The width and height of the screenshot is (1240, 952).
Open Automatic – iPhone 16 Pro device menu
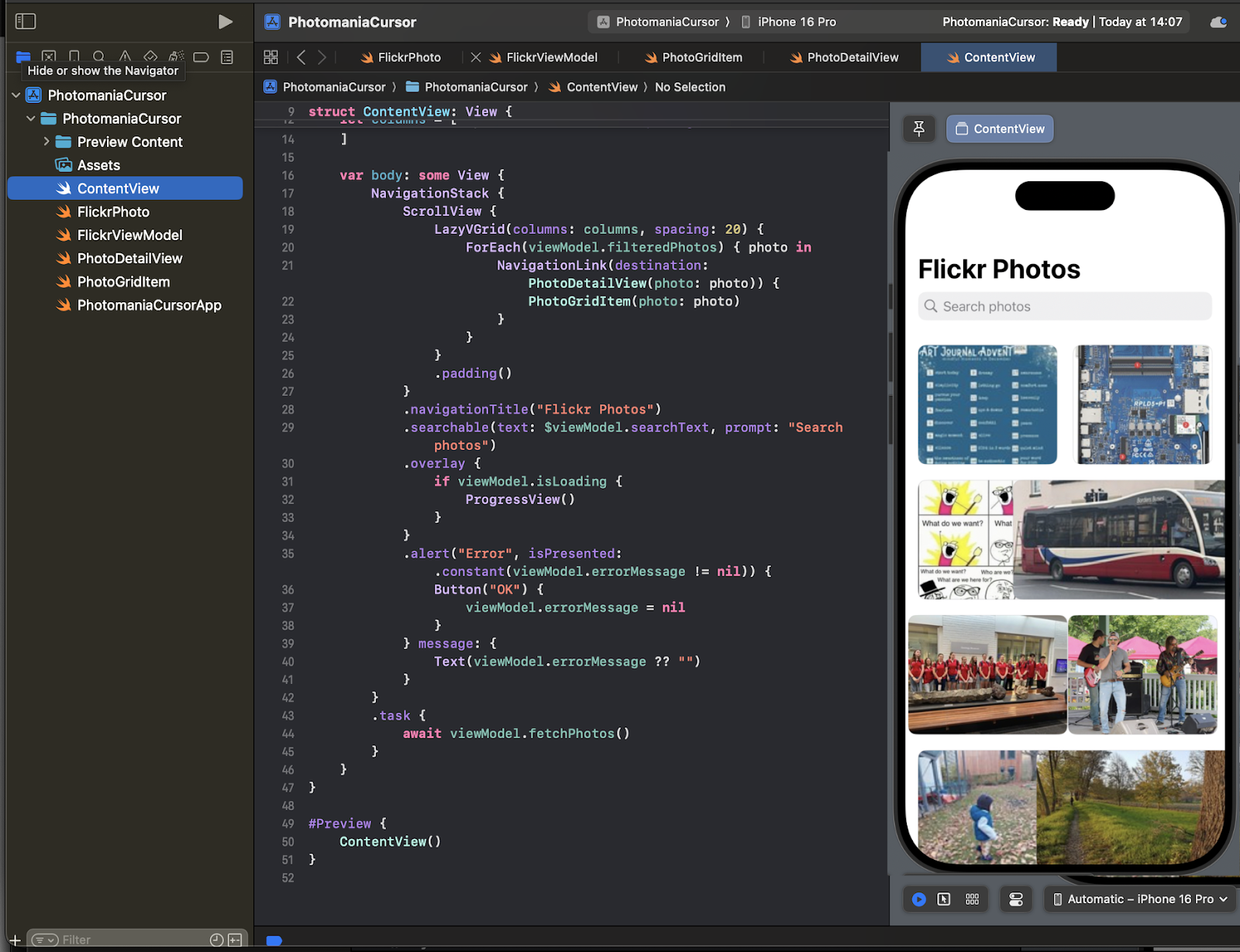(1139, 899)
